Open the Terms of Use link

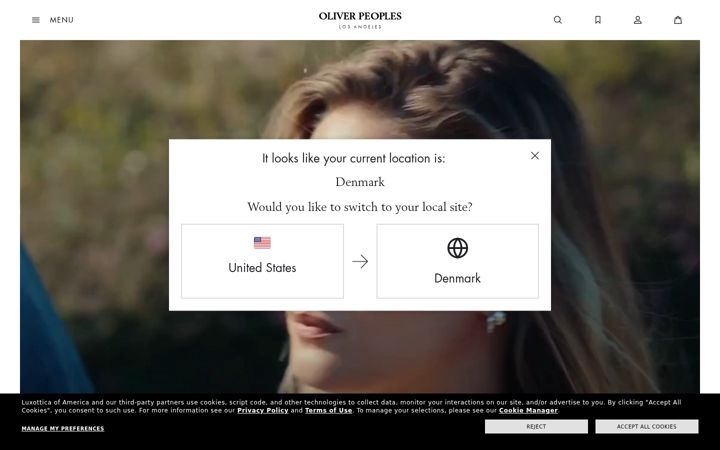point(328,411)
